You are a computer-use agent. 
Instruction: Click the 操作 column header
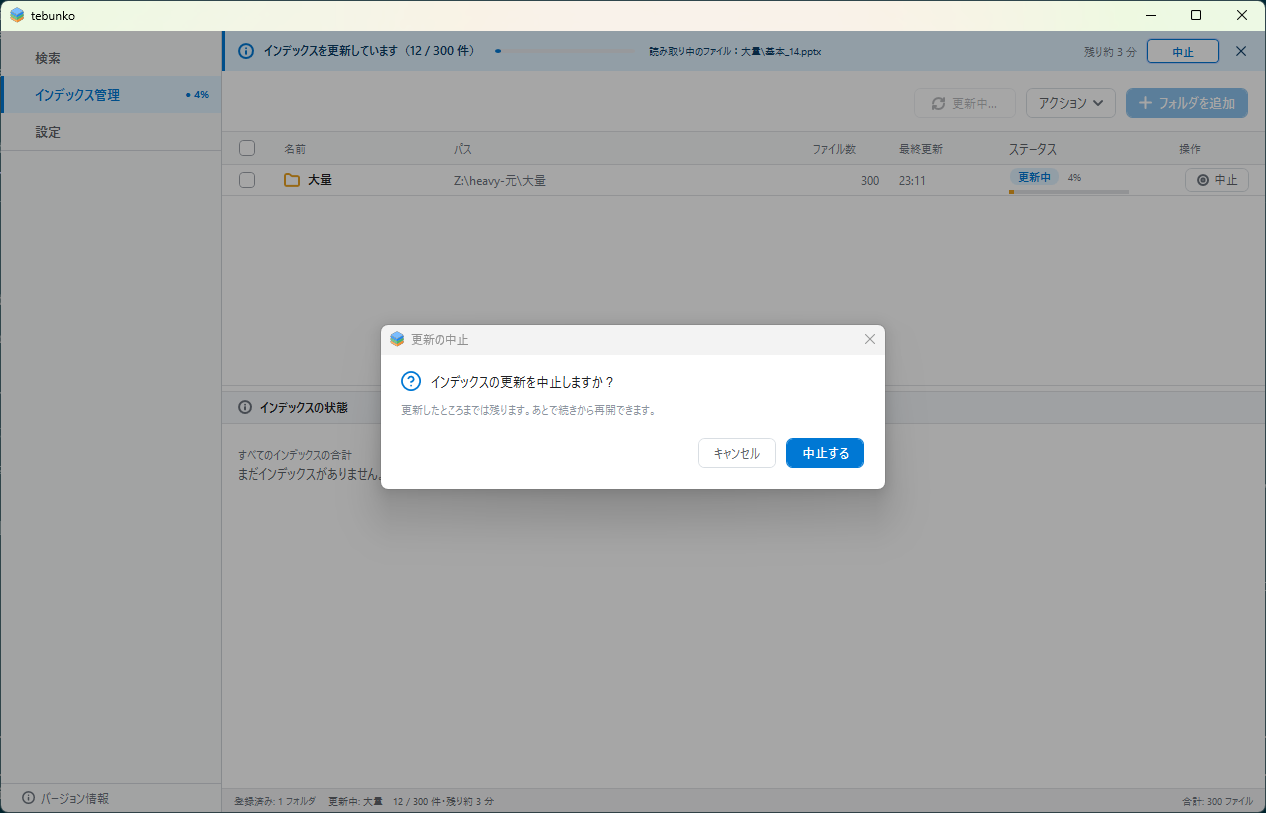point(1190,149)
